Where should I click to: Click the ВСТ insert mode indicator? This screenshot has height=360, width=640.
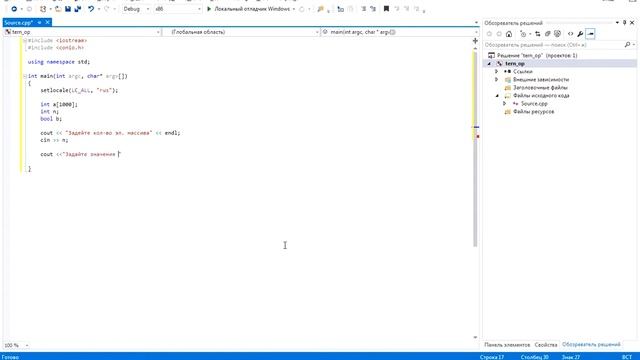click(x=627, y=357)
